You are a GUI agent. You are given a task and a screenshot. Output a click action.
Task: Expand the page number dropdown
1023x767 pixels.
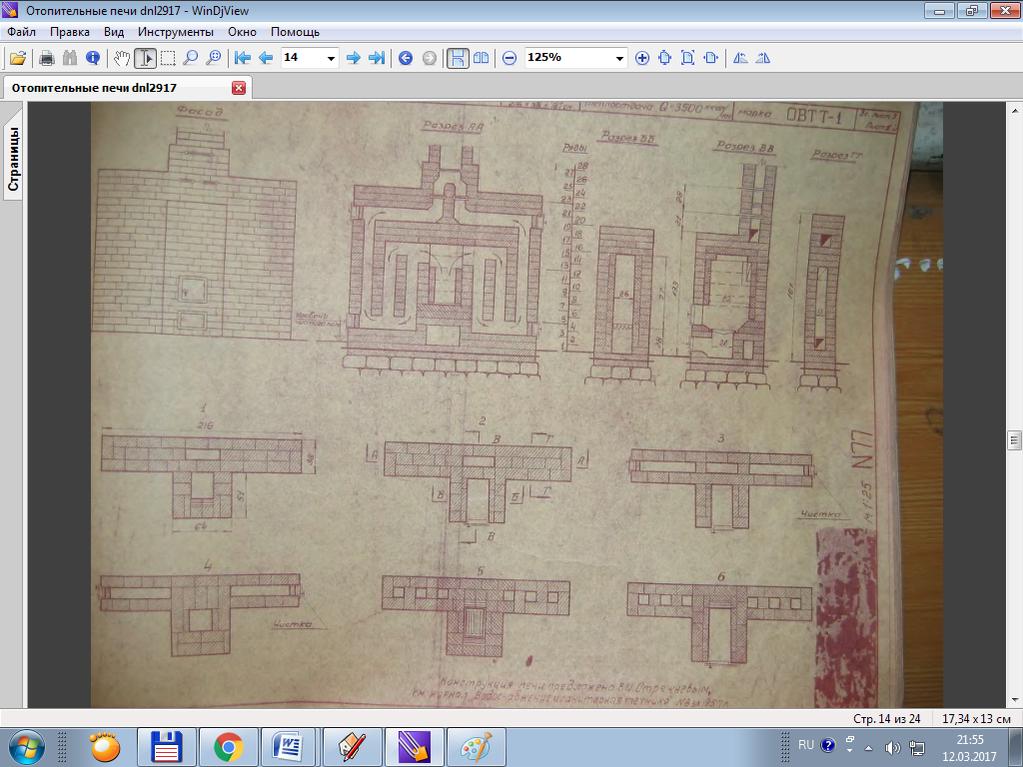click(x=331, y=58)
